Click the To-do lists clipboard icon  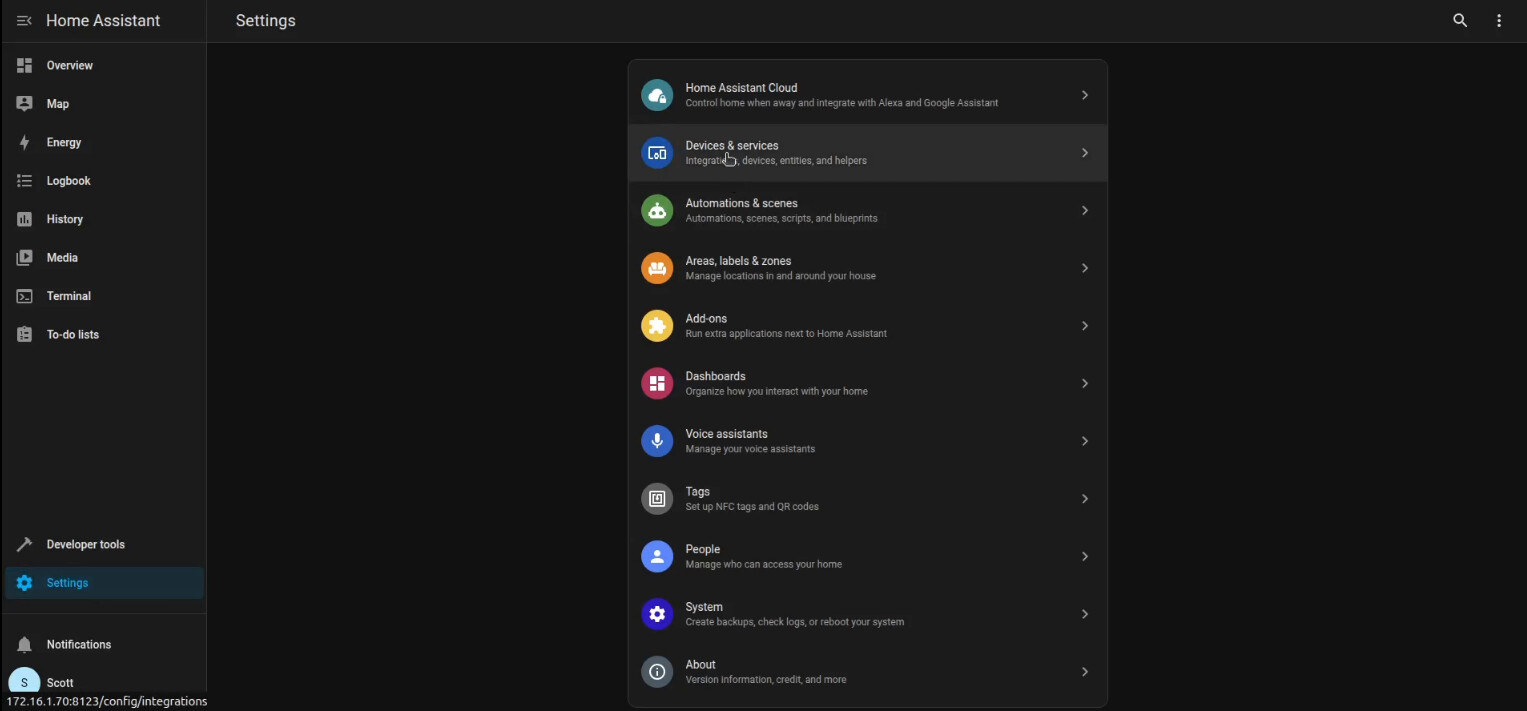pos(24,335)
